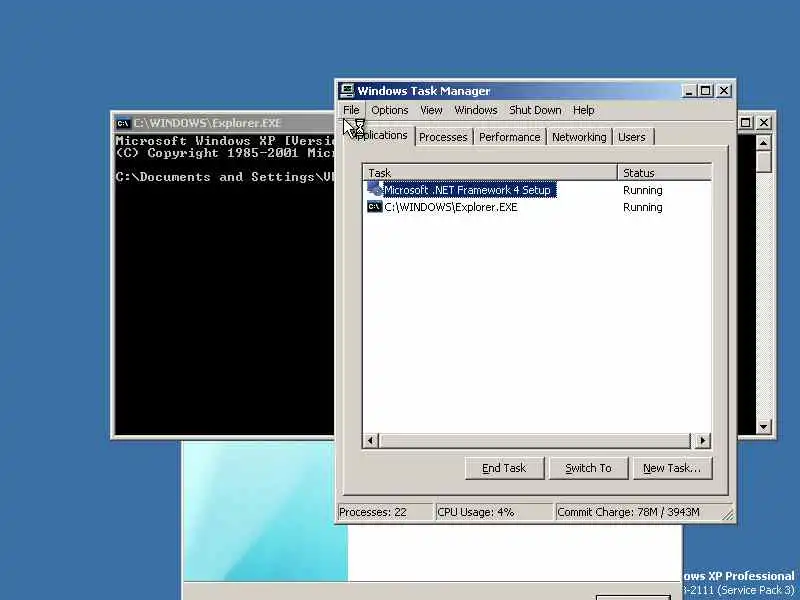Click the Copyright 1985-2001 line in console
Screen dimensions: 800x600
tap(225, 153)
